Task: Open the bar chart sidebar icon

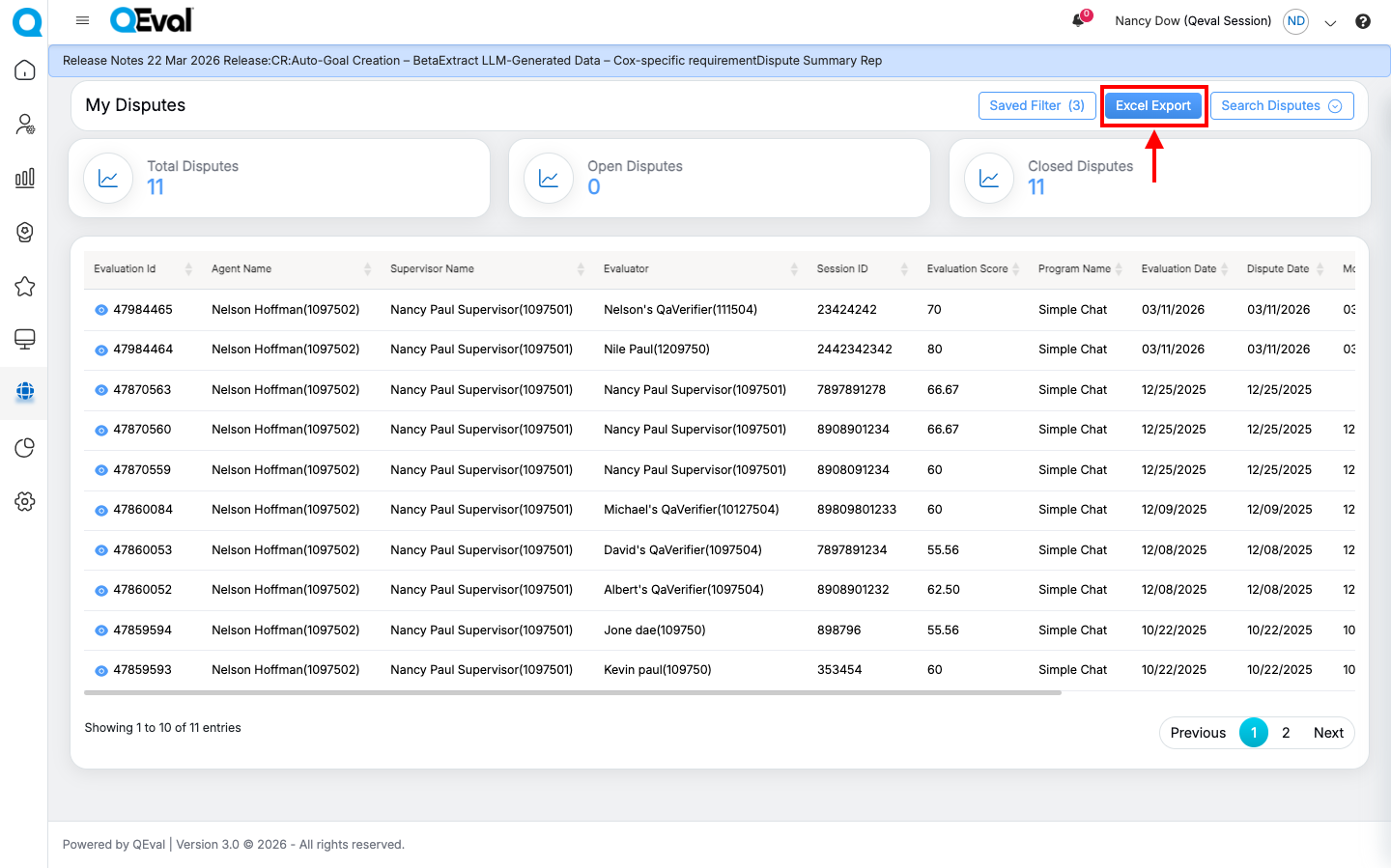Action: [x=25, y=178]
